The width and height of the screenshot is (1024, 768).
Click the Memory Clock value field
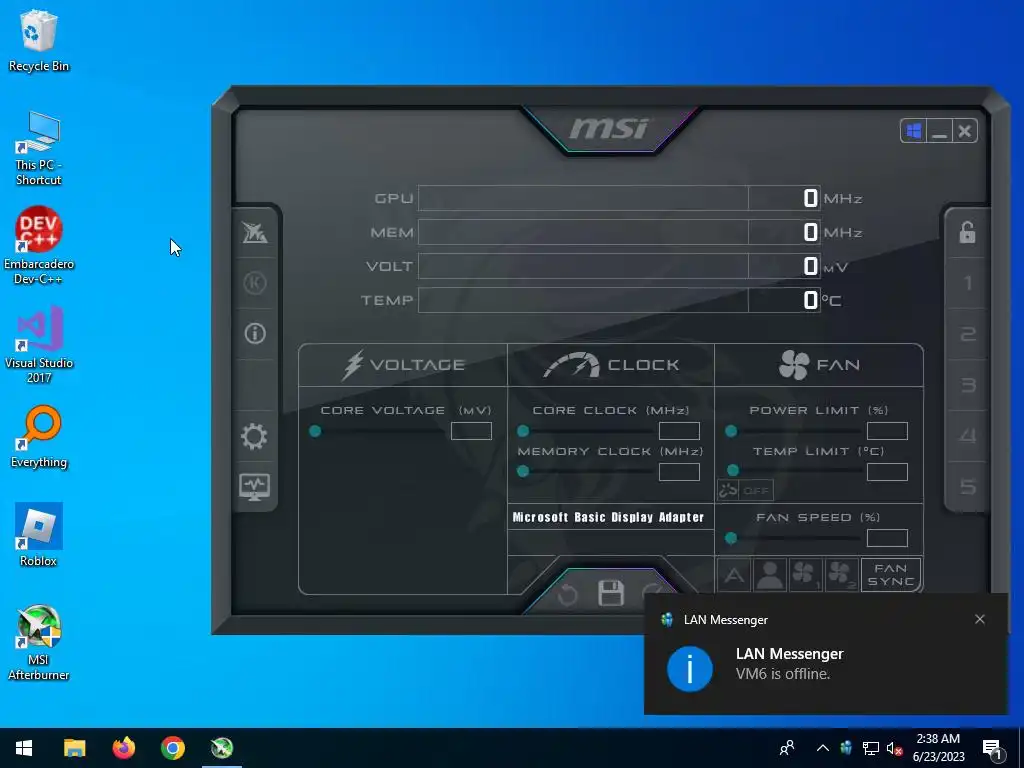point(679,472)
